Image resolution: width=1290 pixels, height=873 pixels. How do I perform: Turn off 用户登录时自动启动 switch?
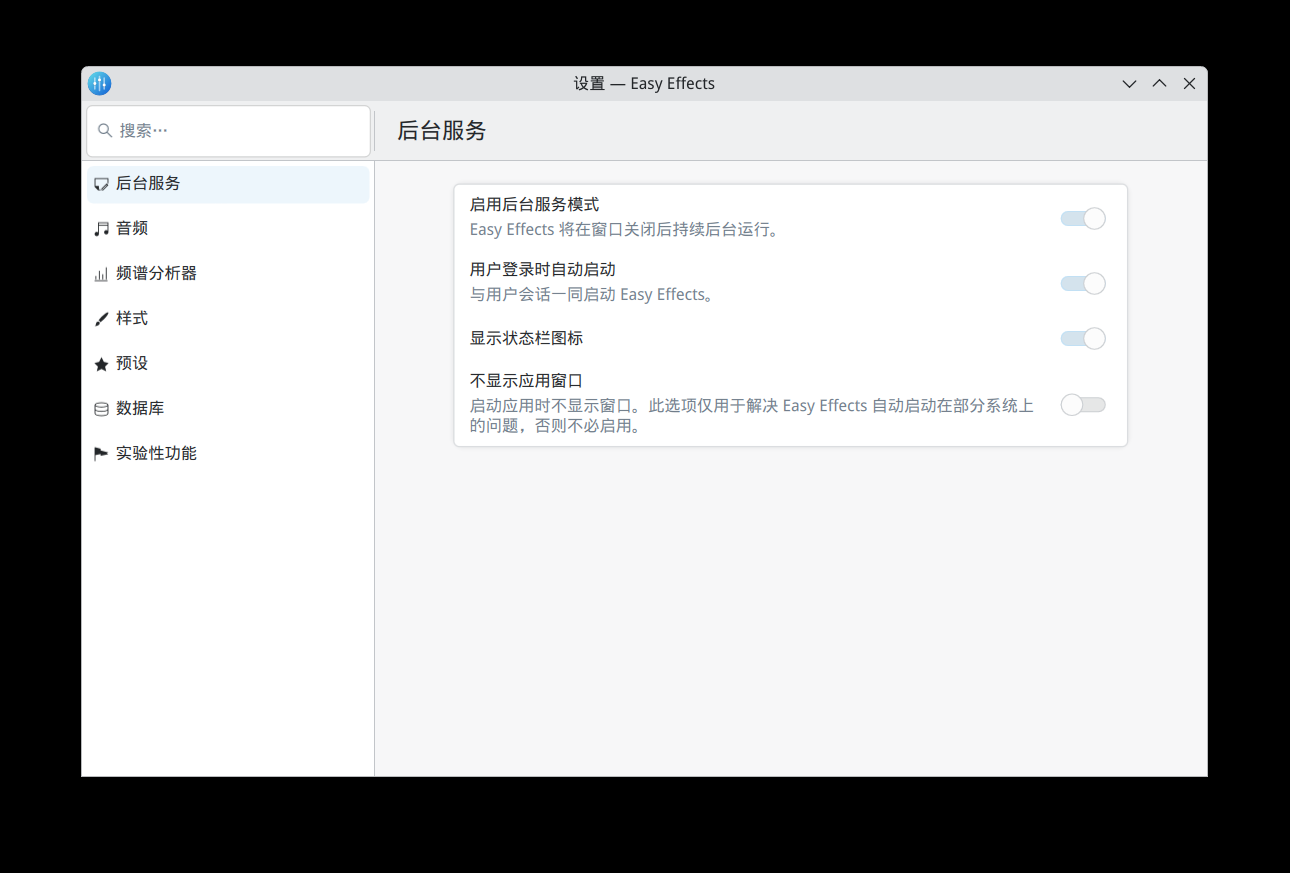(1083, 283)
